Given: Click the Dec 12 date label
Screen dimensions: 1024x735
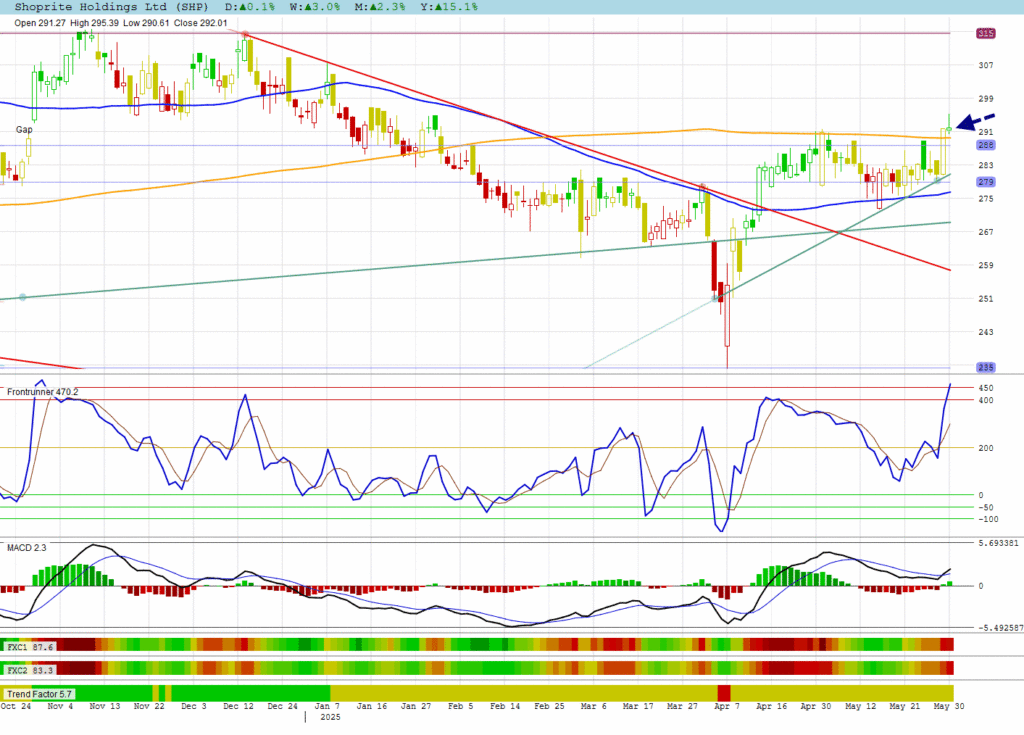Looking at the screenshot, I should click(x=238, y=706).
